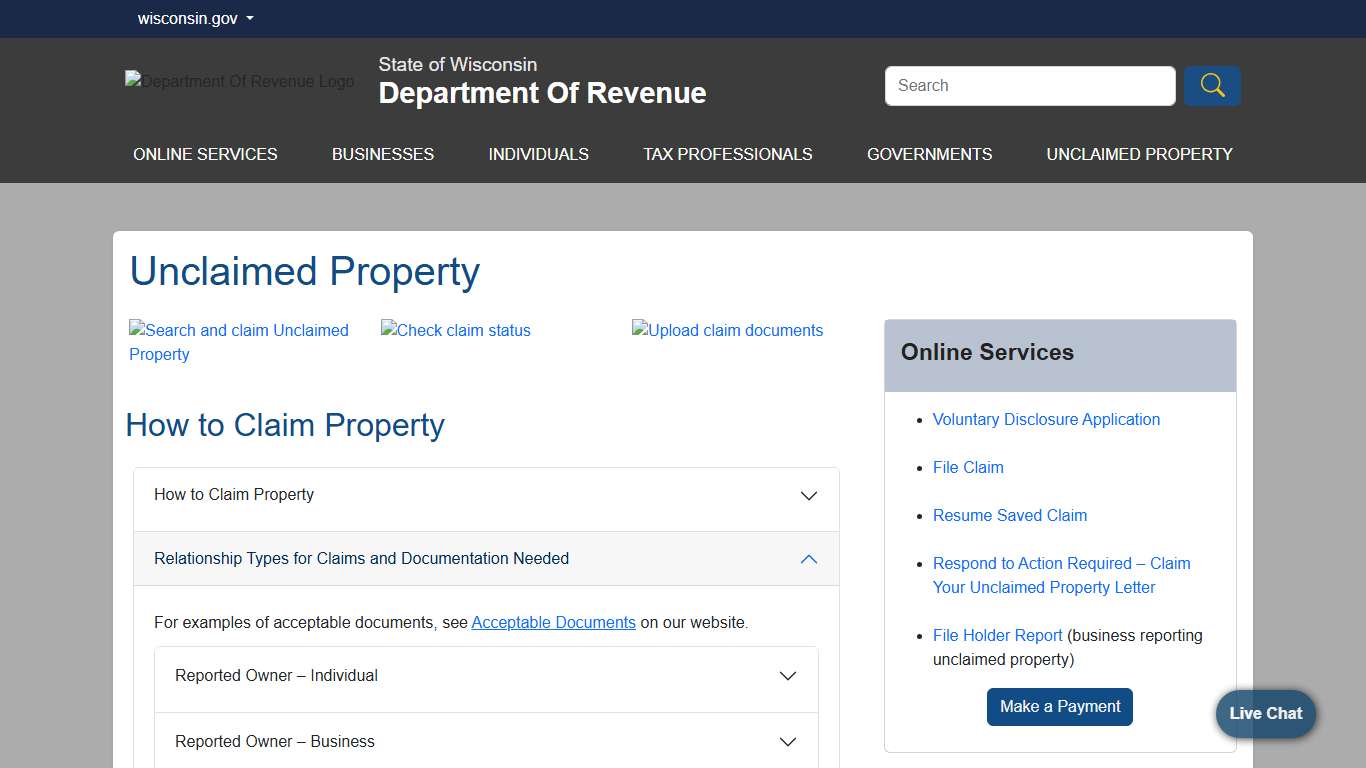Click the Make a Payment button

1059,706
